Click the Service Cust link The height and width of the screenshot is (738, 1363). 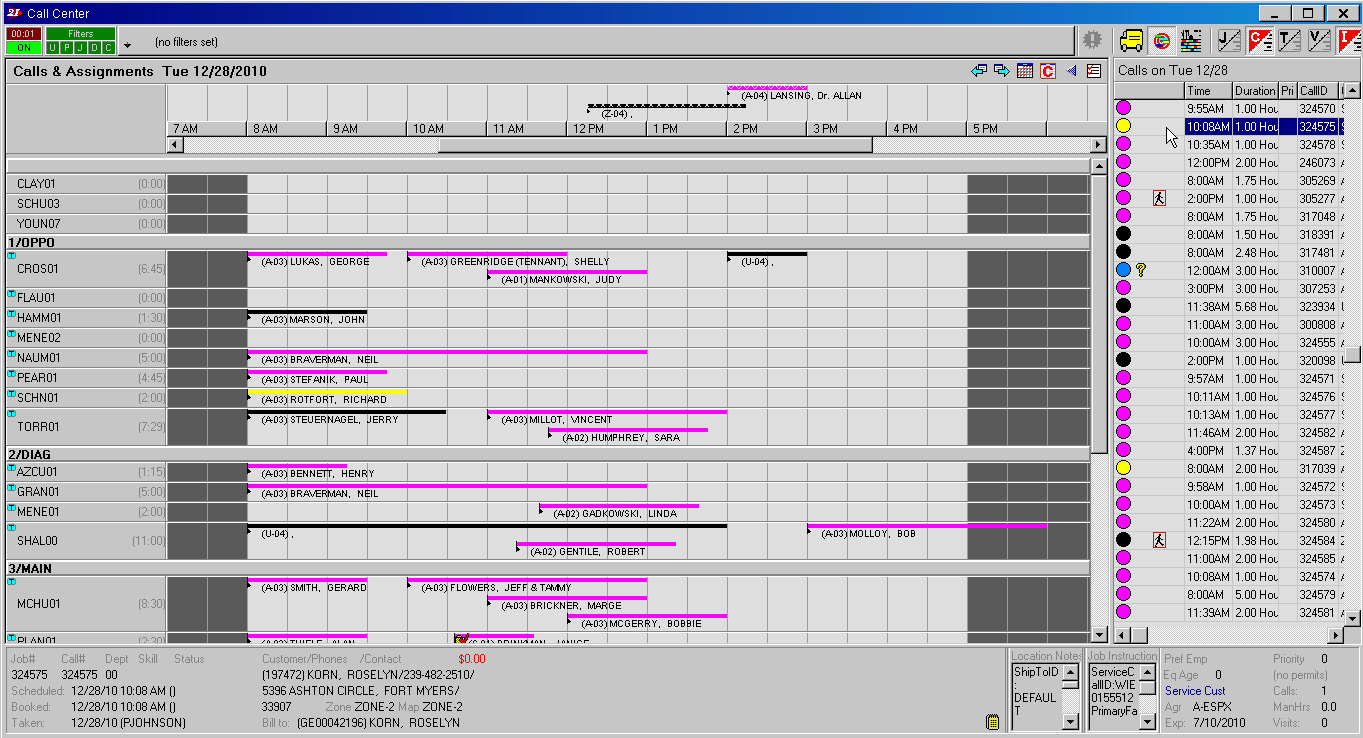pyautogui.click(x=1195, y=691)
